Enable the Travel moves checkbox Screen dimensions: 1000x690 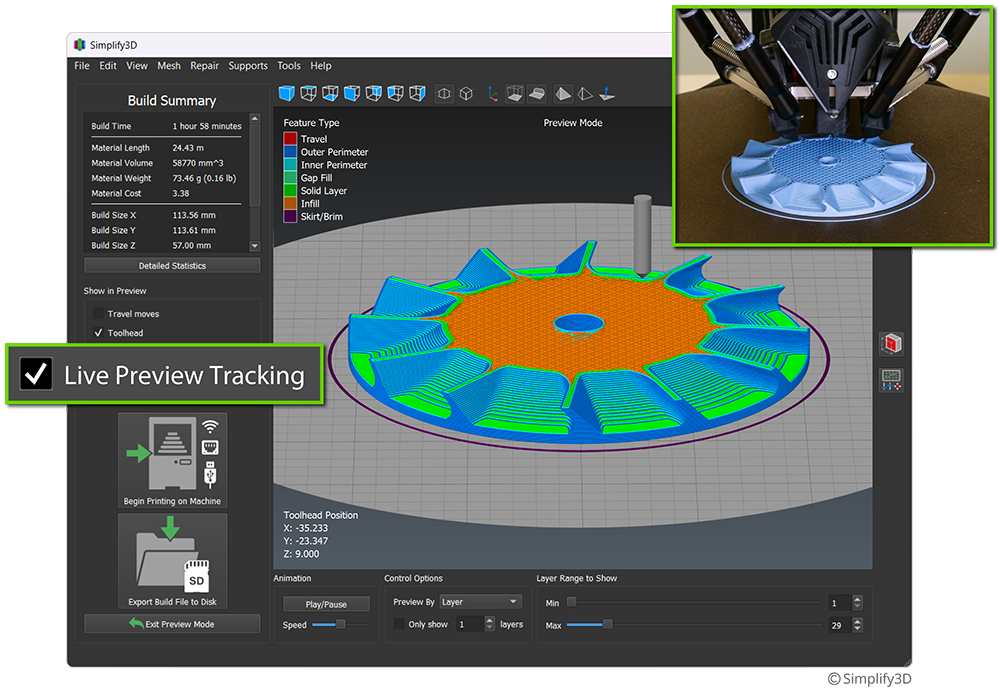[x=98, y=314]
